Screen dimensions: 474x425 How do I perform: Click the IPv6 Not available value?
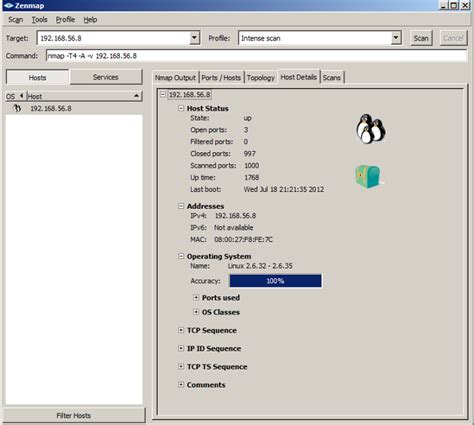click(233, 228)
